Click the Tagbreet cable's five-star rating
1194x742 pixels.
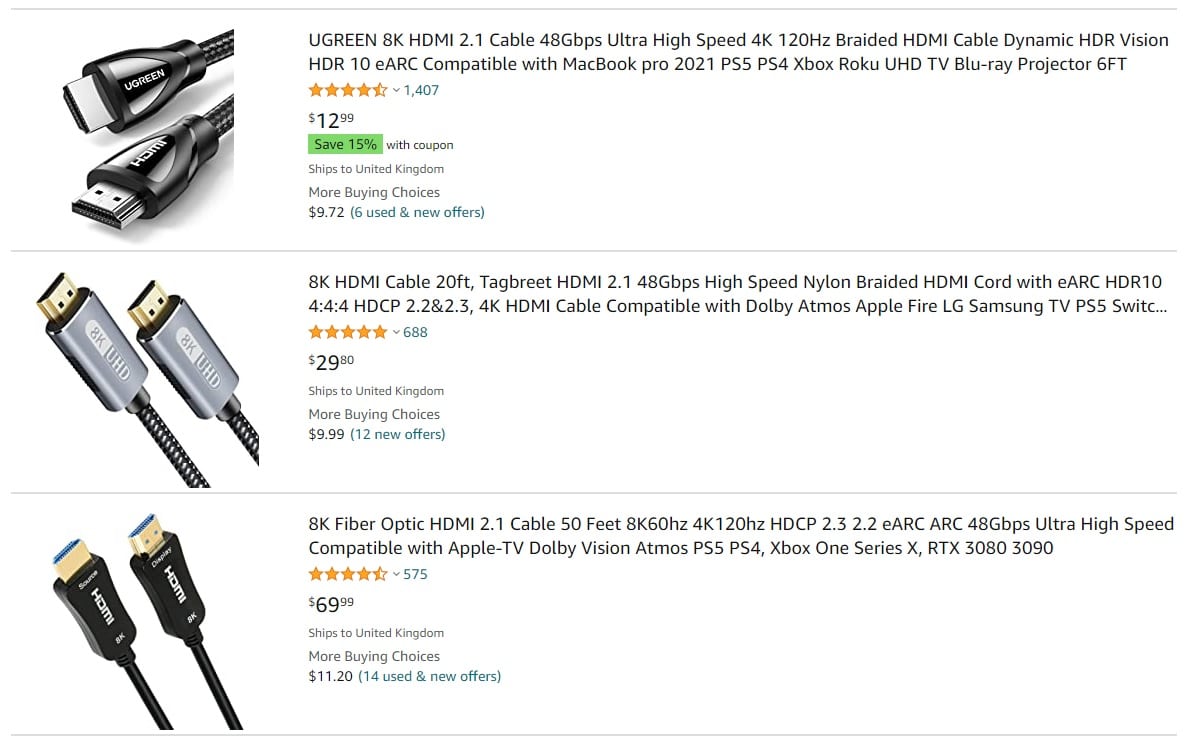click(348, 331)
